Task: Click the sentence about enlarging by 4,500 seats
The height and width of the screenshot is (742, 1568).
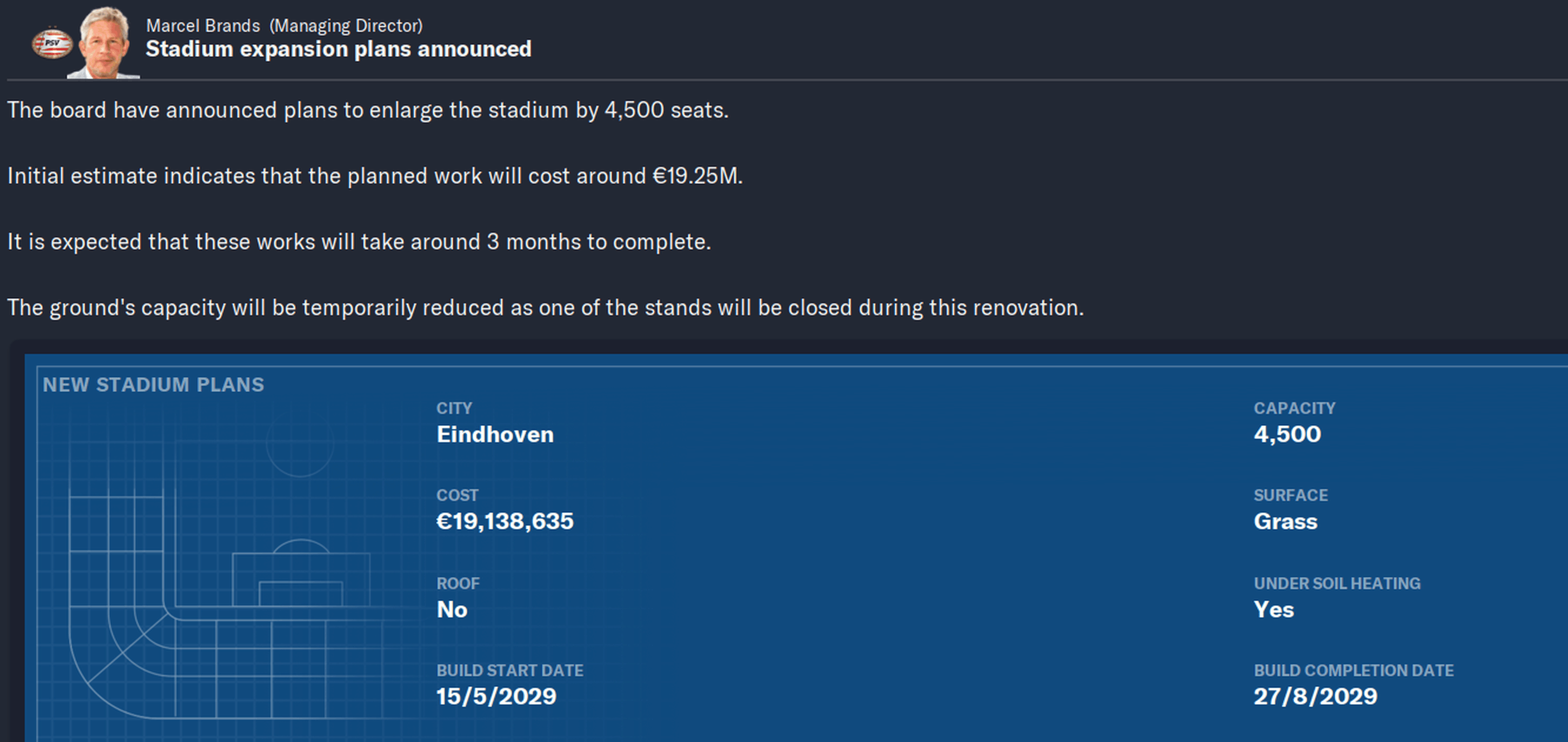Action: pos(367,110)
